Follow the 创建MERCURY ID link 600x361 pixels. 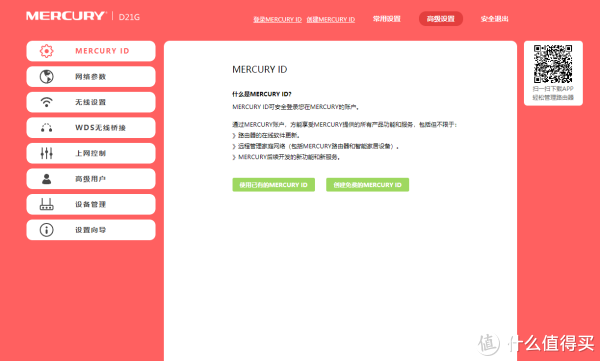(x=331, y=19)
